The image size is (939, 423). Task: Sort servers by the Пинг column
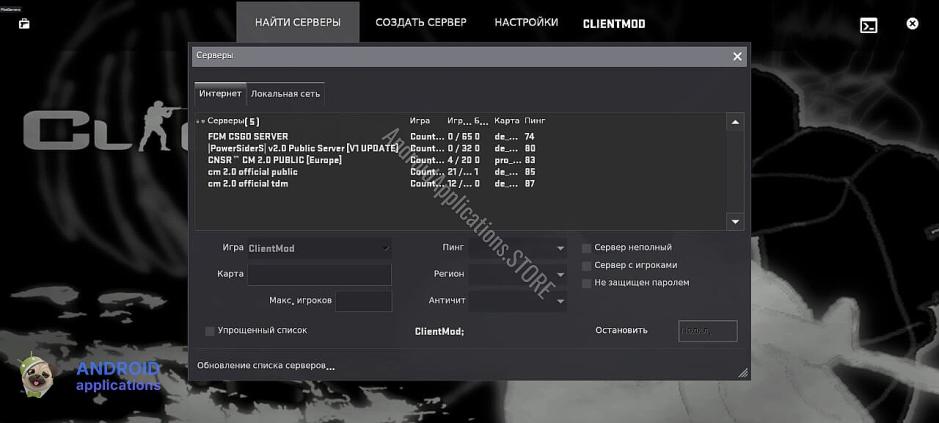click(x=535, y=121)
